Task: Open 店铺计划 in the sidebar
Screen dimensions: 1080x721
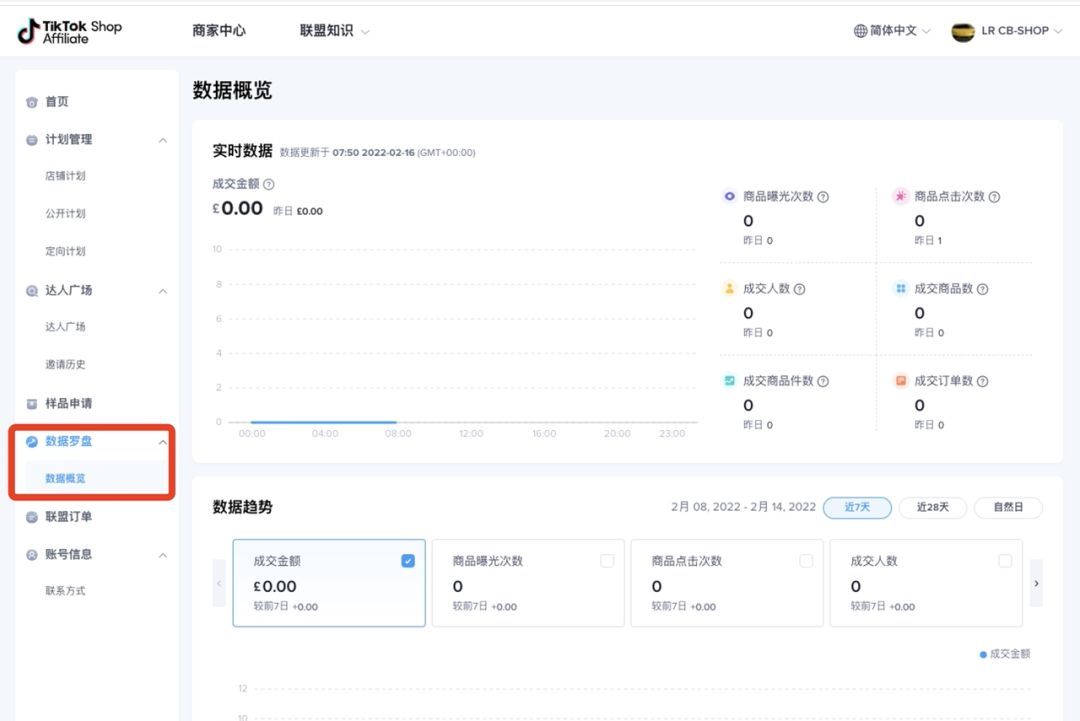Action: (65, 176)
